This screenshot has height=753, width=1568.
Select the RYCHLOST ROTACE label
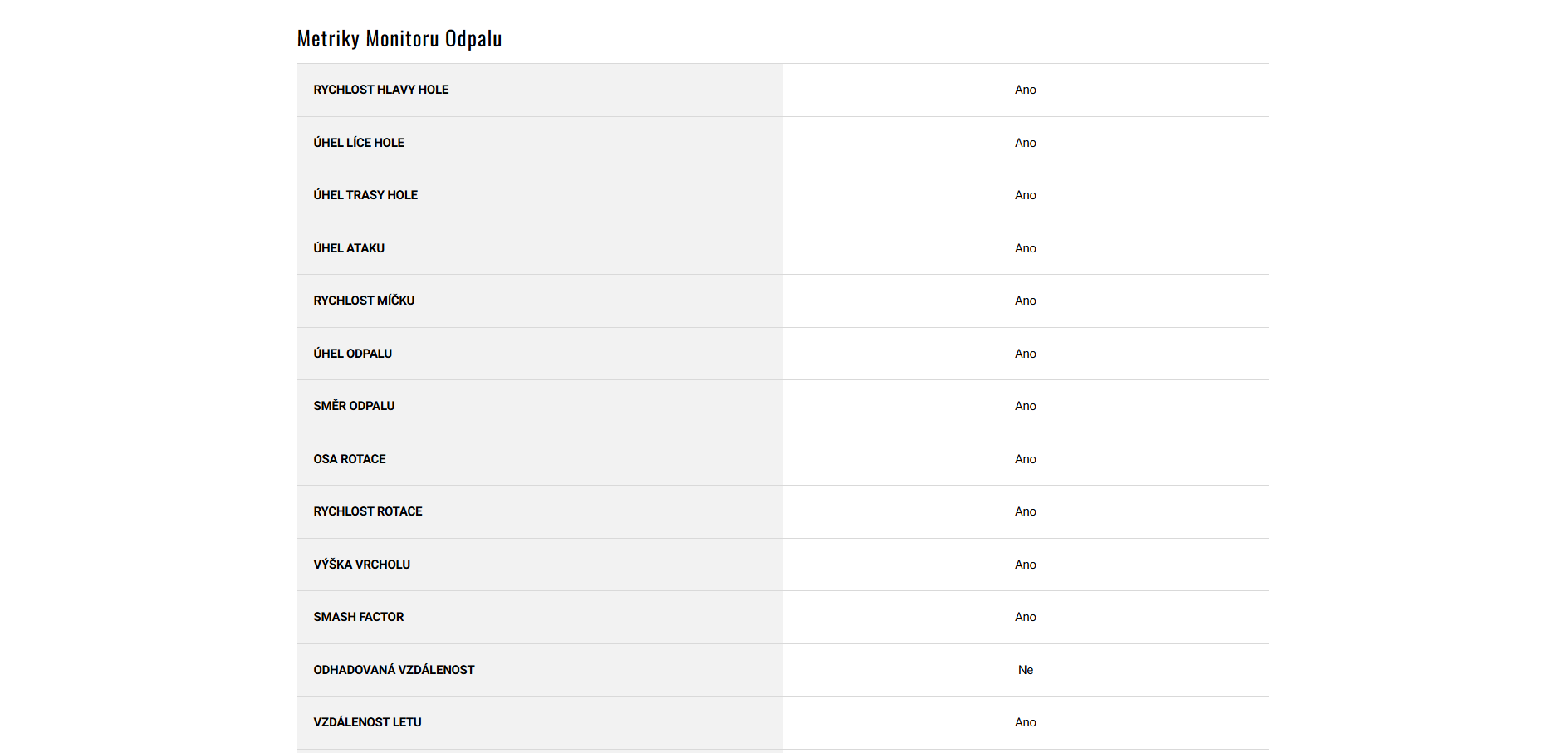coord(368,511)
